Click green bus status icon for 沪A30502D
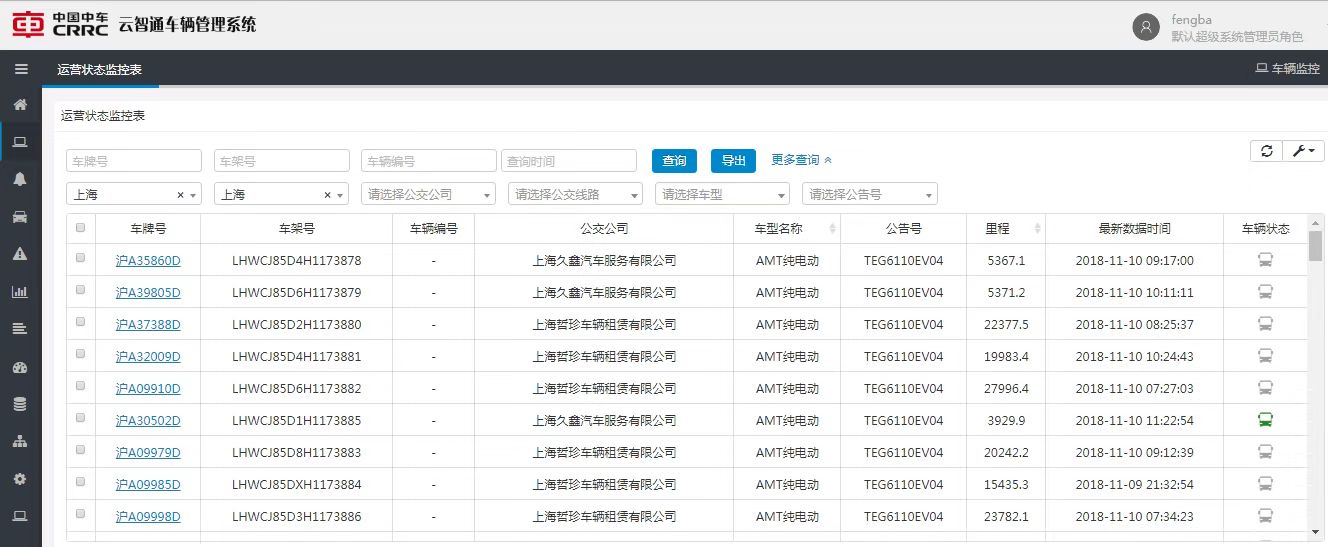The width and height of the screenshot is (1328, 547). [1265, 421]
